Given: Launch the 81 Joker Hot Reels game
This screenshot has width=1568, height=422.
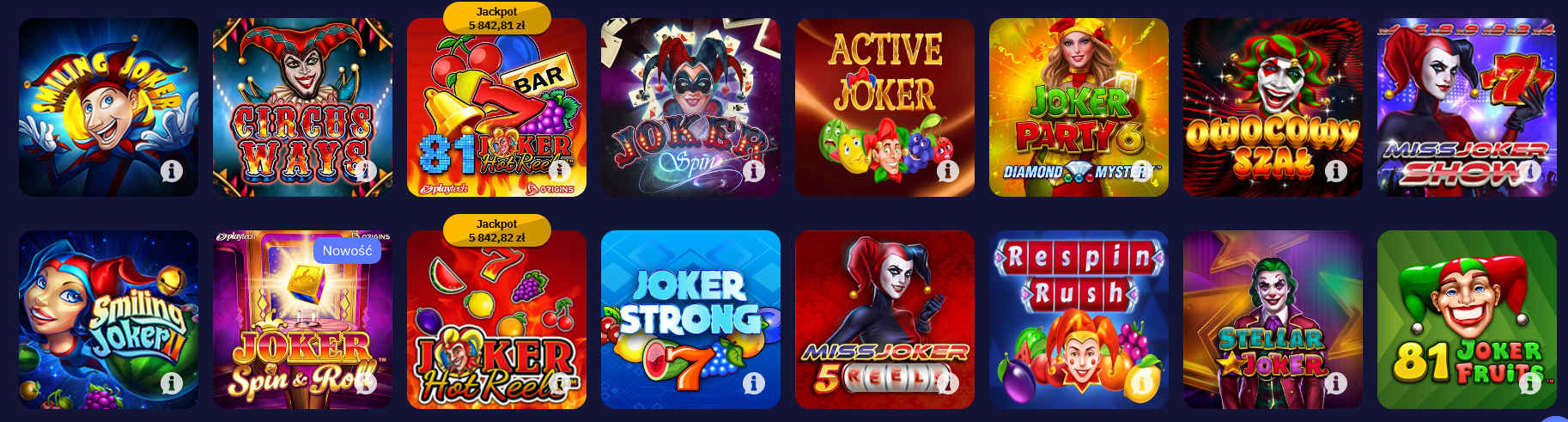Looking at the screenshot, I should click(496, 107).
